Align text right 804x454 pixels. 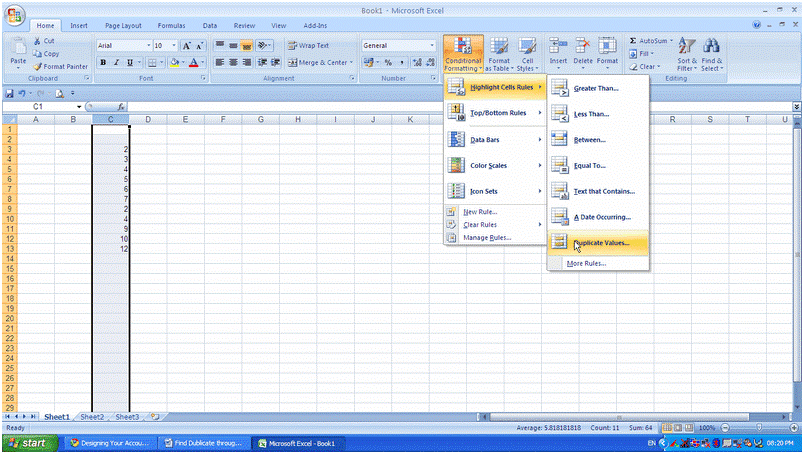point(246,63)
